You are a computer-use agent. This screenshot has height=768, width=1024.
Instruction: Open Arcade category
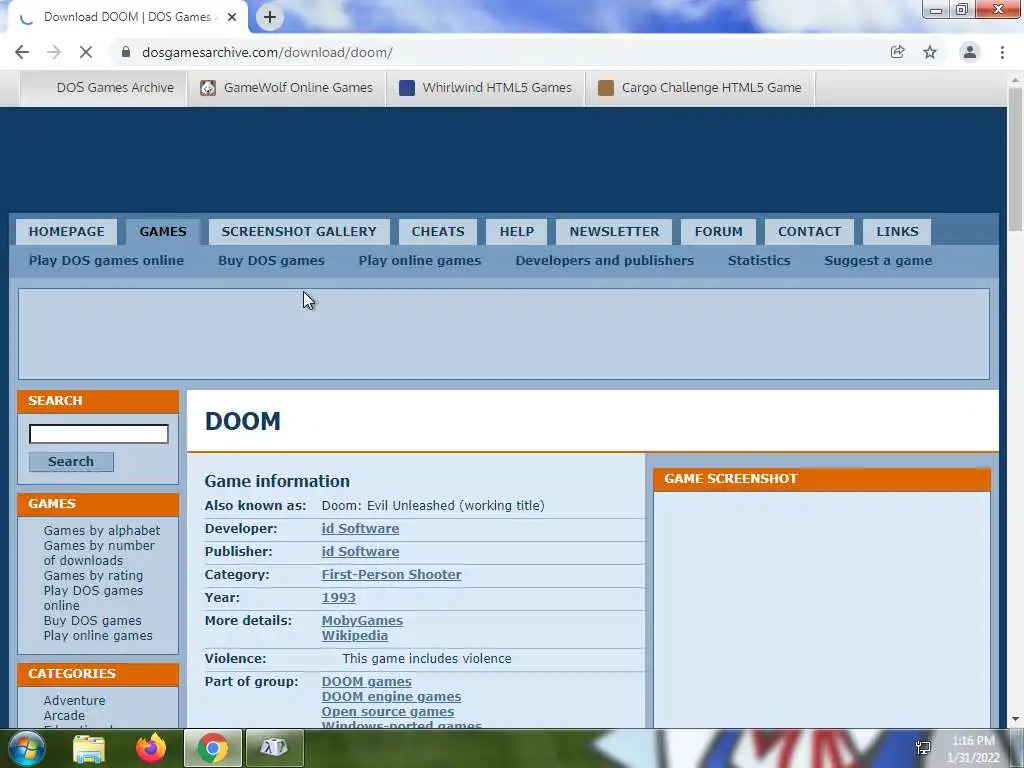click(64, 715)
